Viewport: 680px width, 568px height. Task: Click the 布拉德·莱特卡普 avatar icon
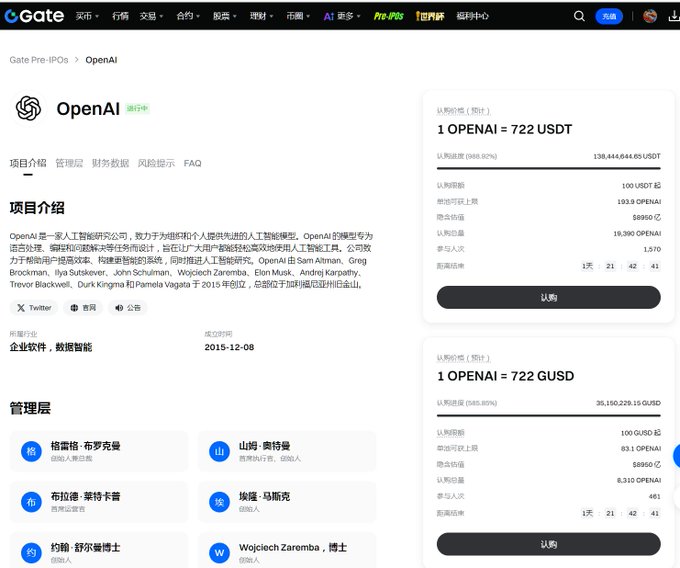click(31, 502)
